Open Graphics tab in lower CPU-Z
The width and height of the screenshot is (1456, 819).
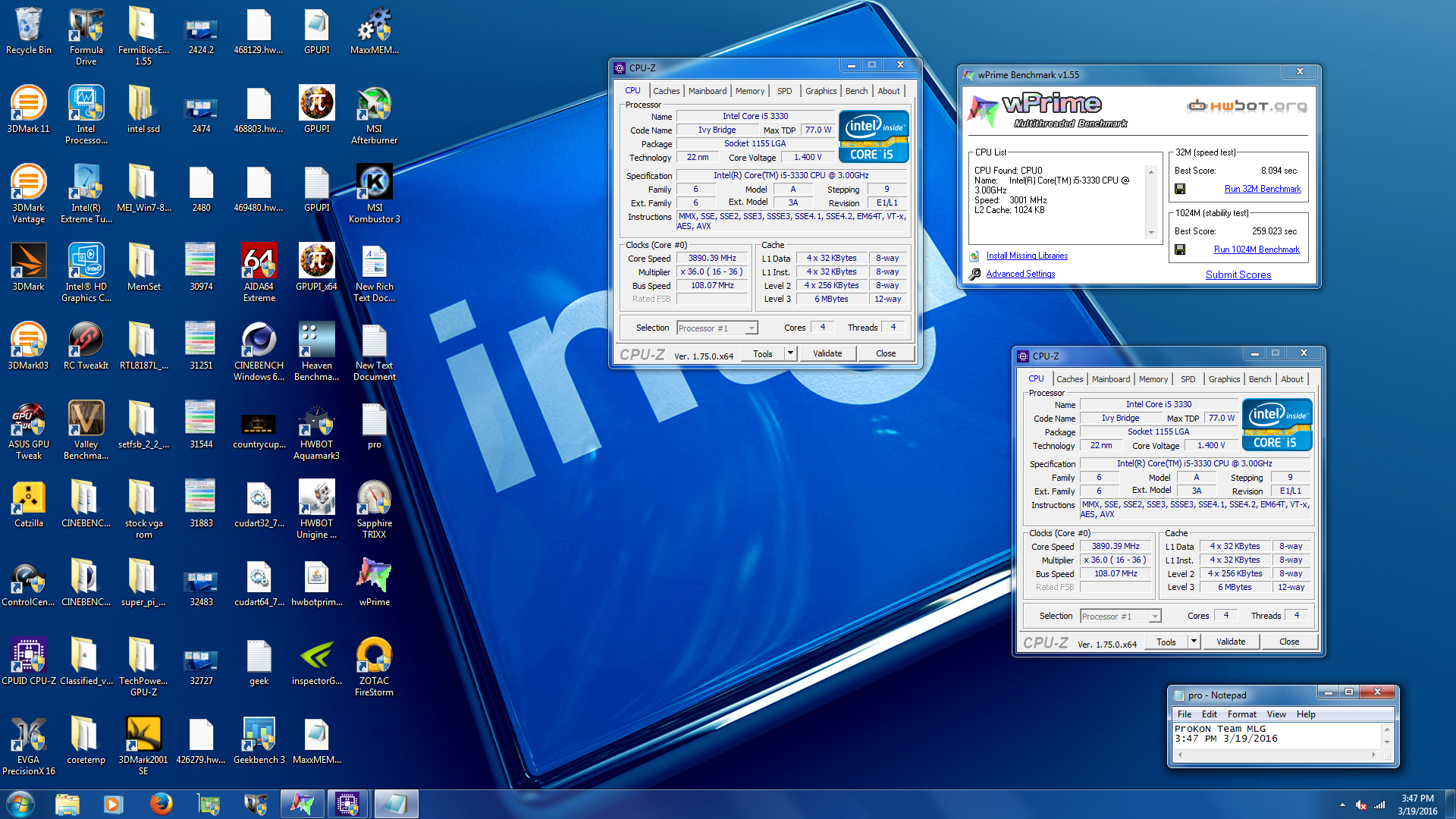(x=1224, y=379)
